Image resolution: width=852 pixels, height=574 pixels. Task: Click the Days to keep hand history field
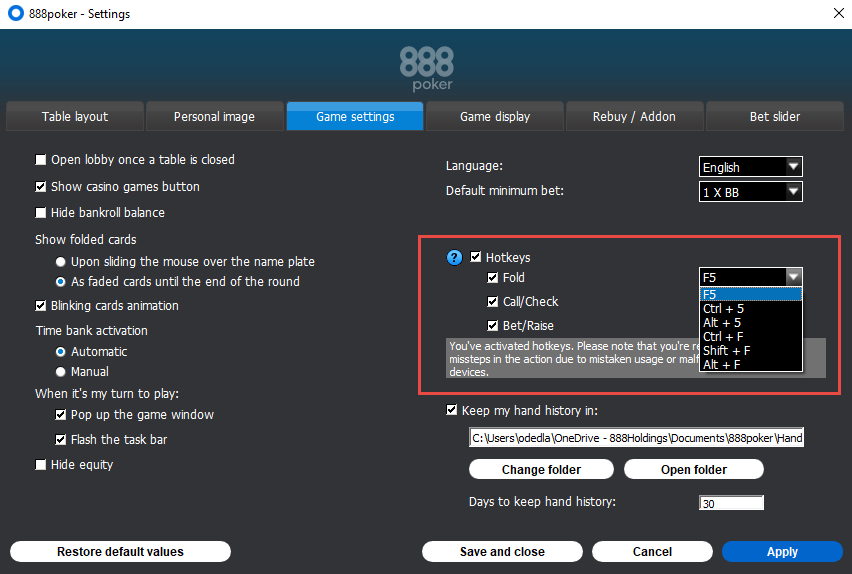(730, 503)
